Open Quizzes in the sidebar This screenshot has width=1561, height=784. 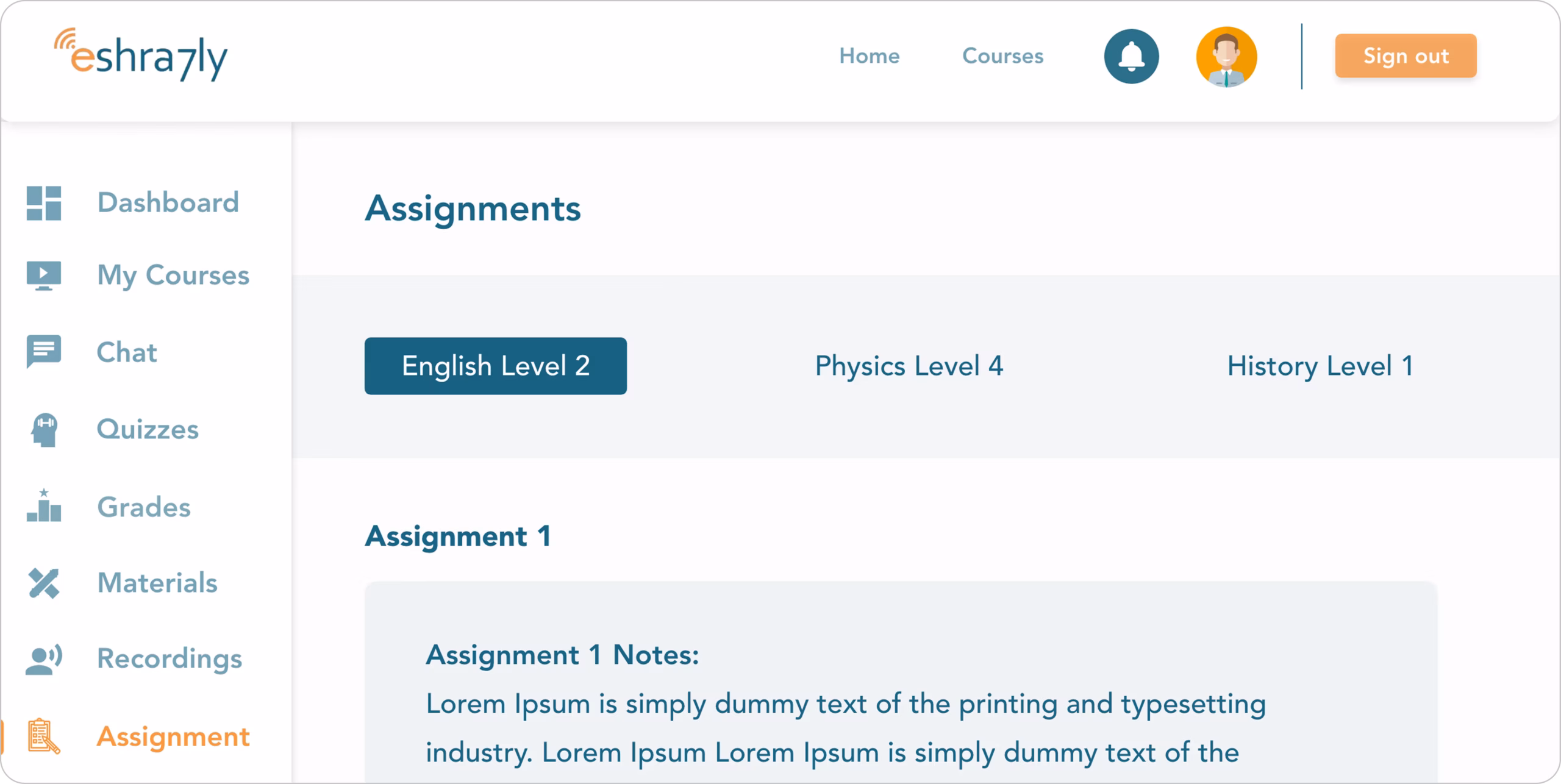coord(148,430)
